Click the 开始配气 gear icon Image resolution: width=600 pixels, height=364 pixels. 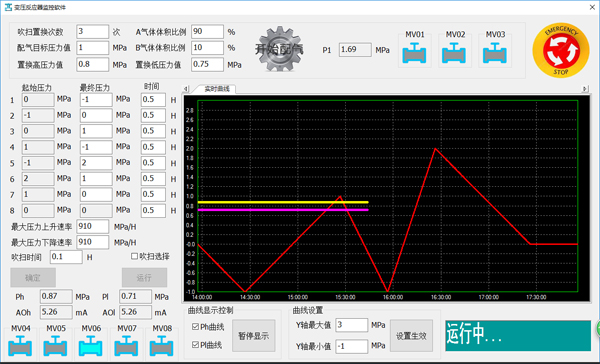pos(279,49)
